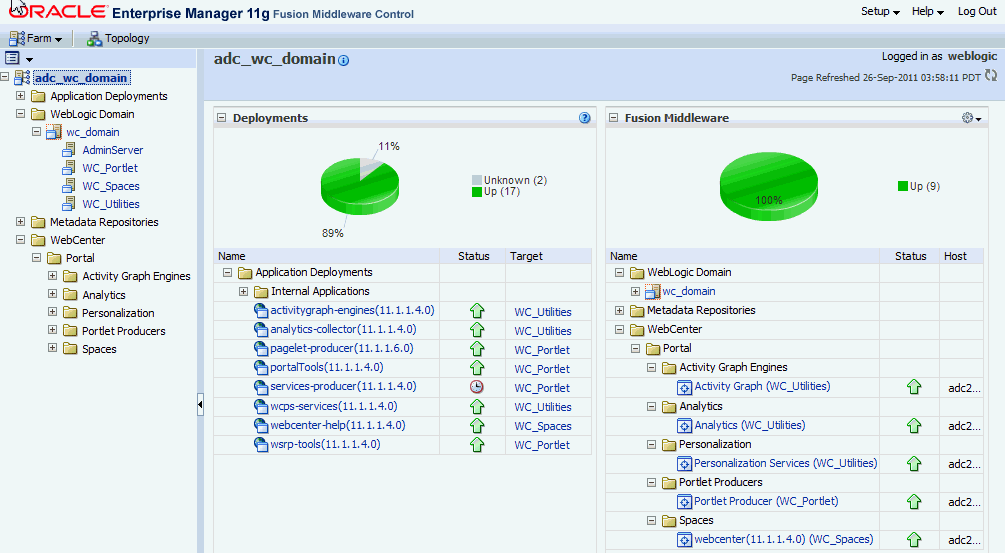Collapse WebLogic Domain in navigation tree

21,113
